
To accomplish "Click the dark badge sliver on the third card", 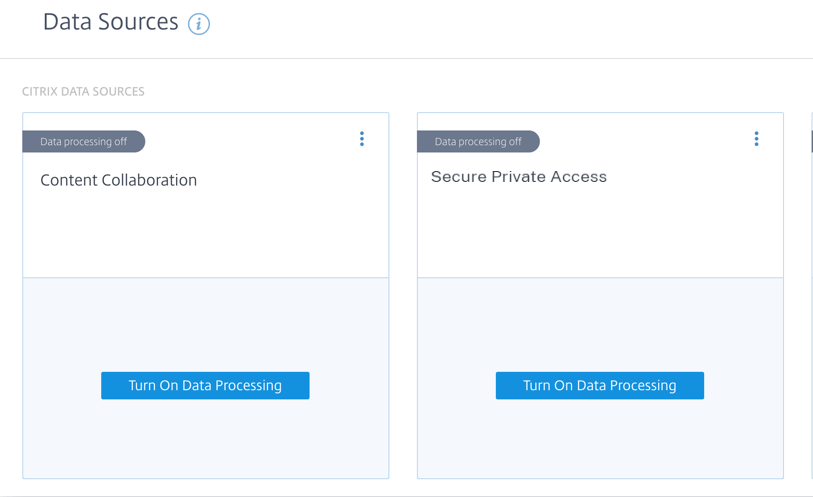I will click(811, 142).
